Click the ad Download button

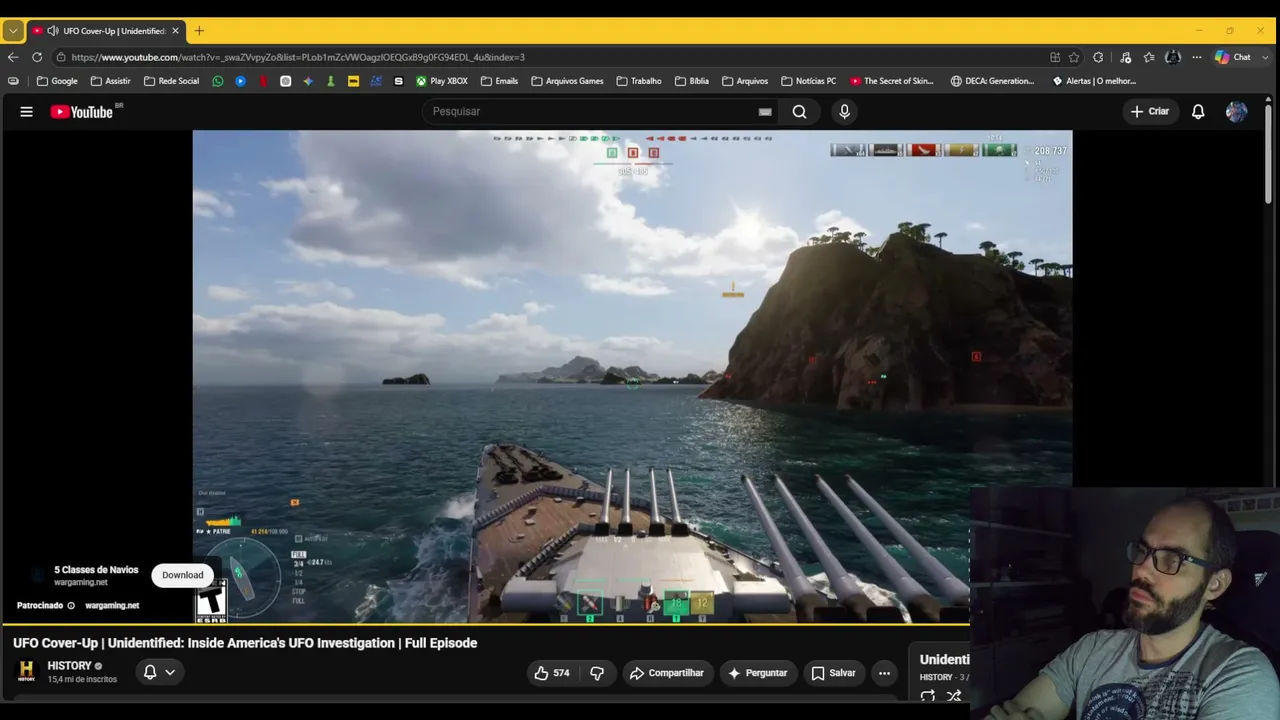point(183,575)
